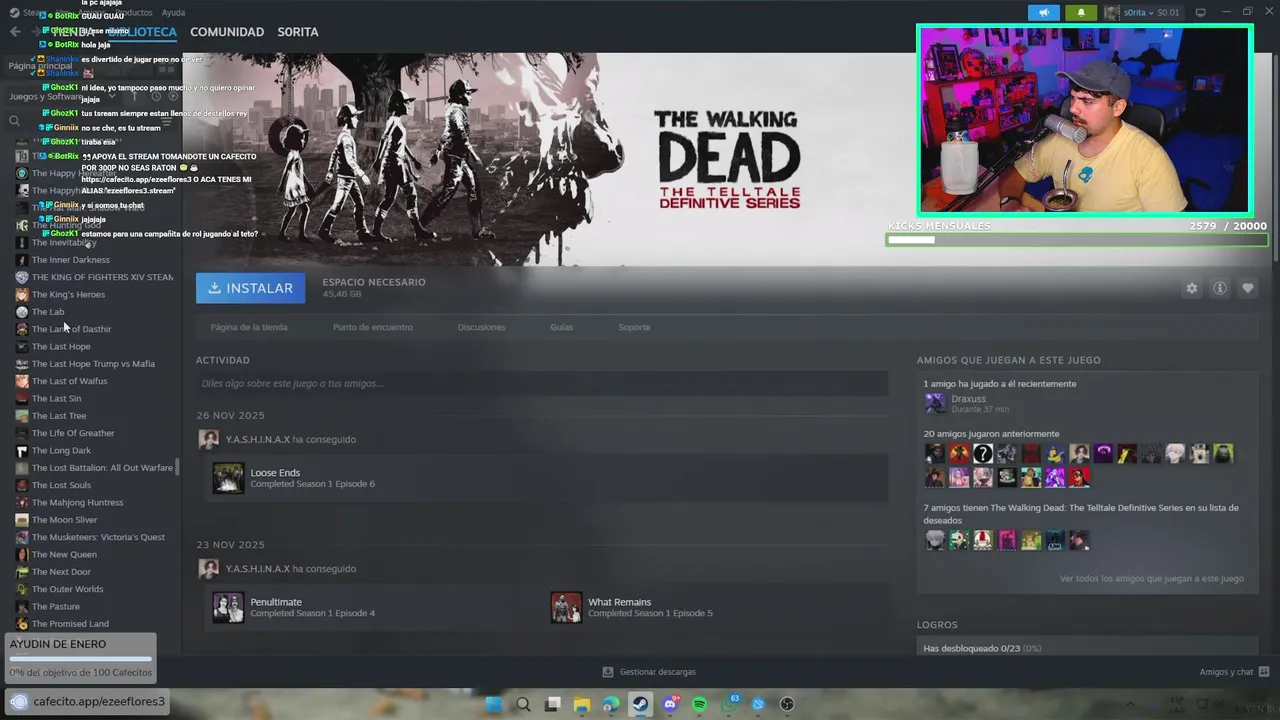Open Loose Ends achievement thumbnail
This screenshot has width=1280, height=720.
coord(228,478)
